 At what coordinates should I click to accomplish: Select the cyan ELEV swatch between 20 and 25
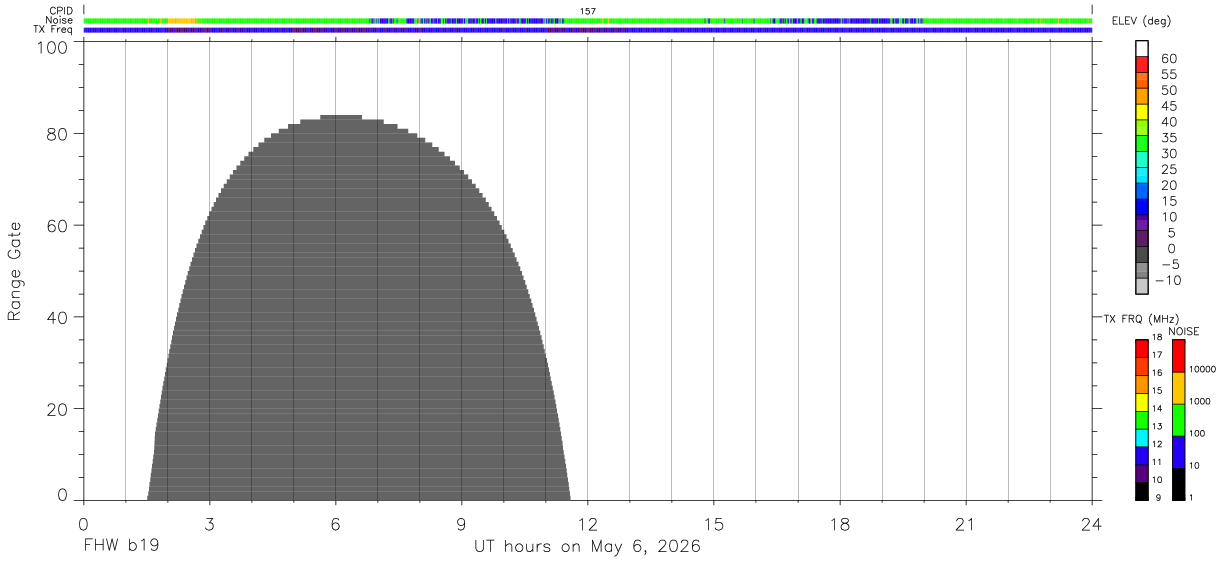point(1142,176)
